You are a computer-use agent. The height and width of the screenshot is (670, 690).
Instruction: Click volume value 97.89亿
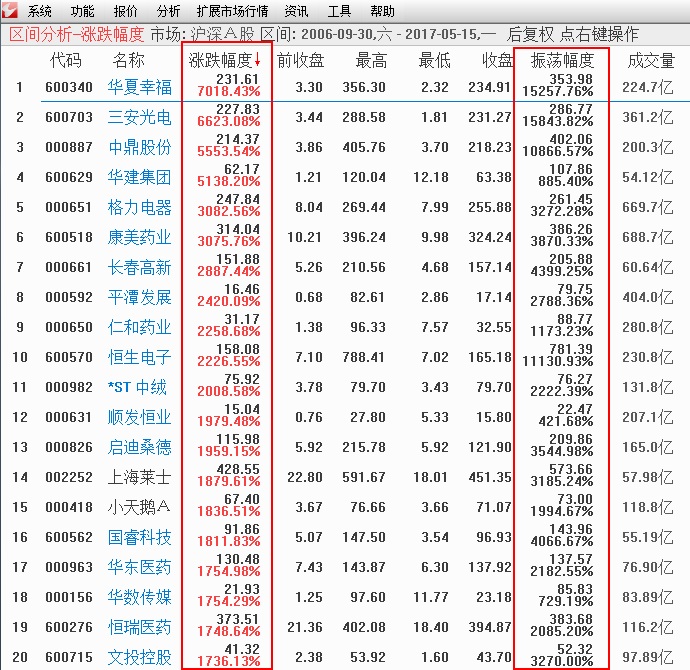648,657
